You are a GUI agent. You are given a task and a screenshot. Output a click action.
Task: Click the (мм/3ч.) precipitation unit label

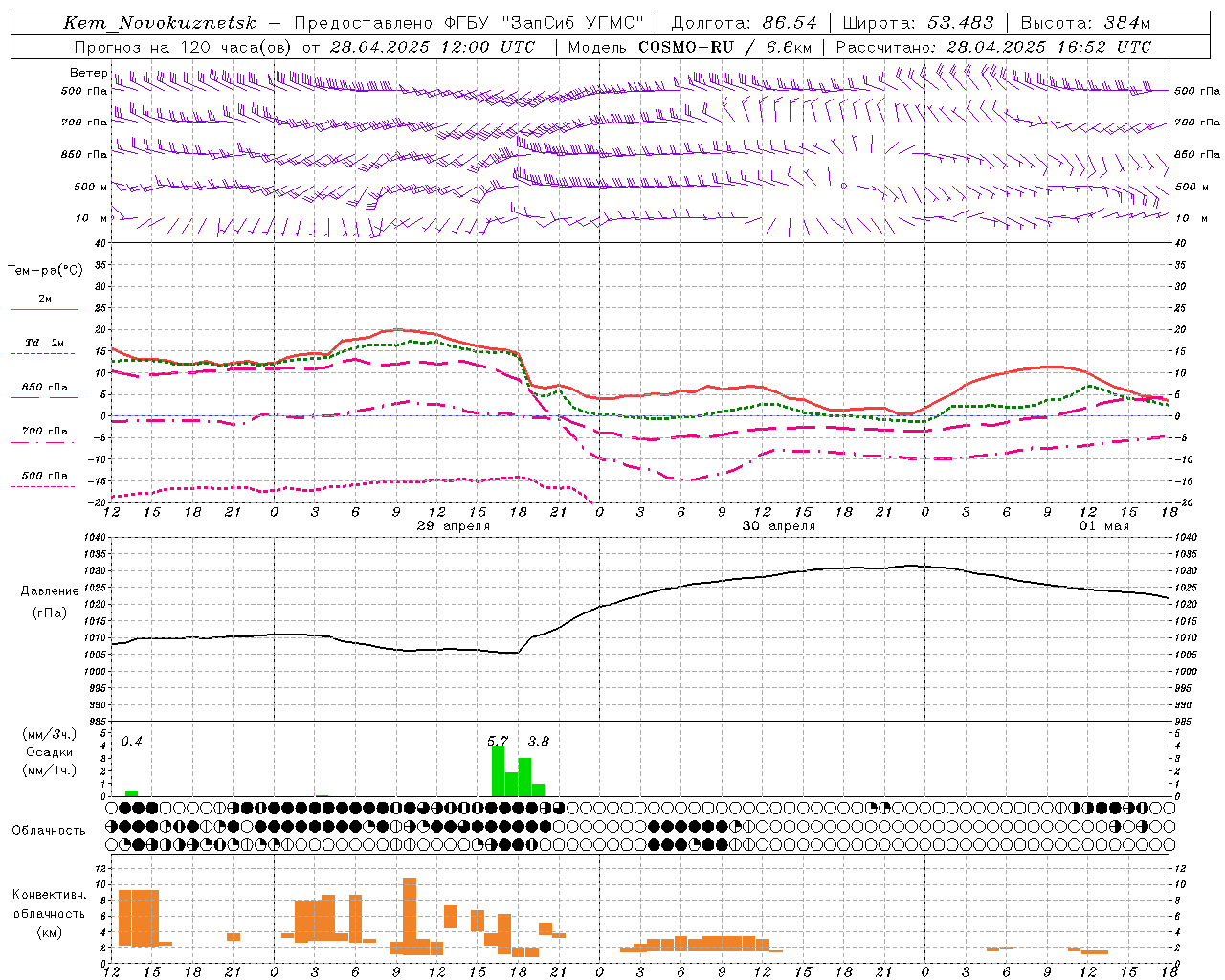[x=49, y=734]
